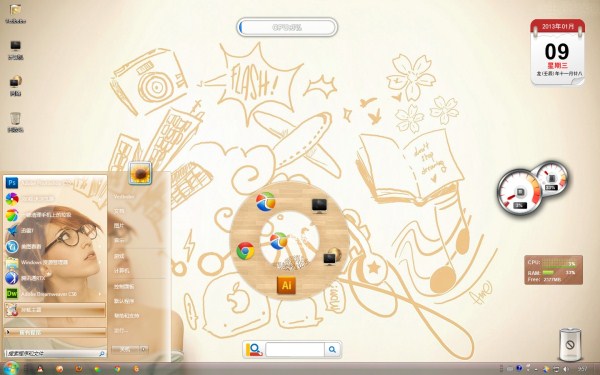The image size is (600, 375).
Task: Open 控制面板 Control Panel in Start menu
Action: coord(124,286)
